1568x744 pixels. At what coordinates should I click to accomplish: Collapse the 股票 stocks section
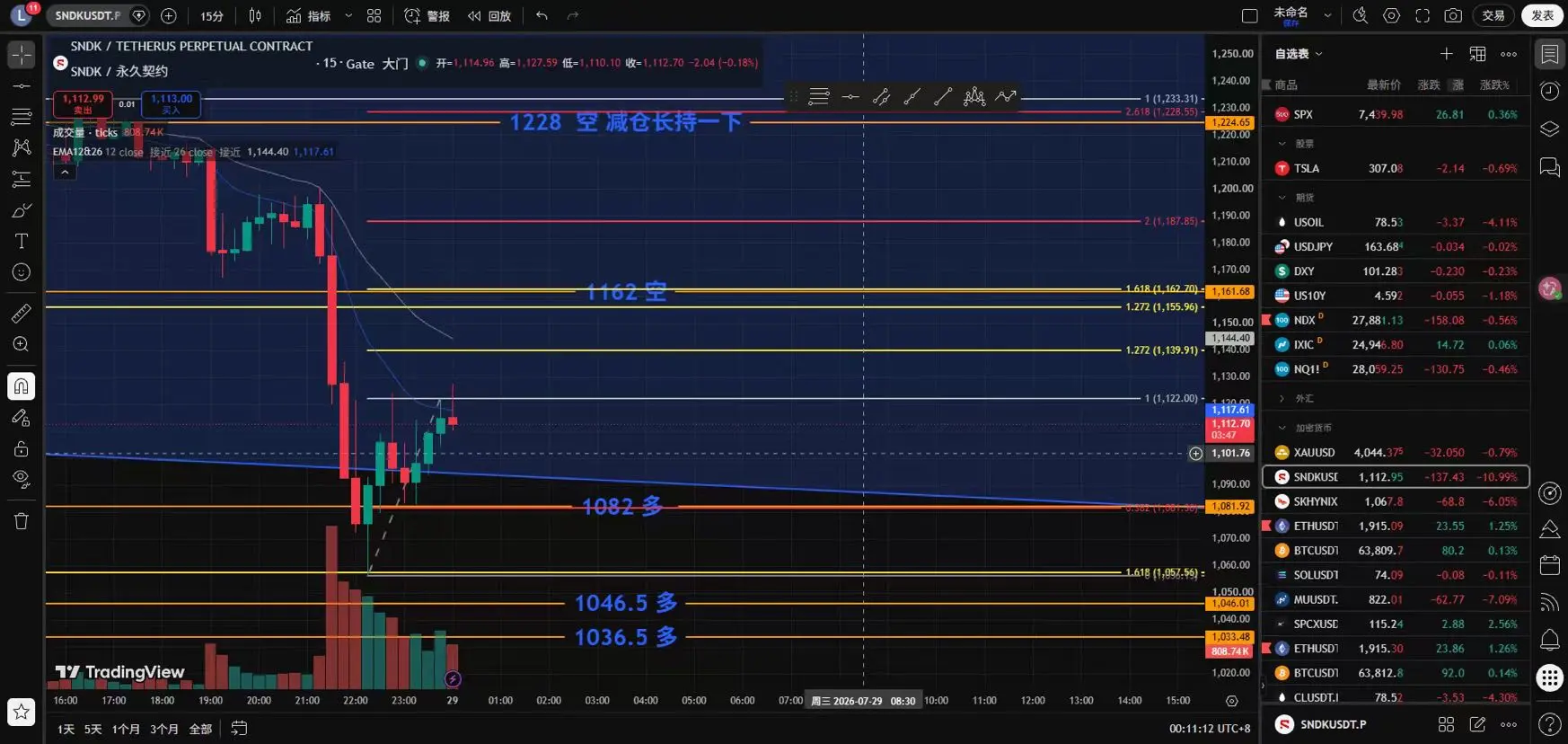pyautogui.click(x=1282, y=144)
